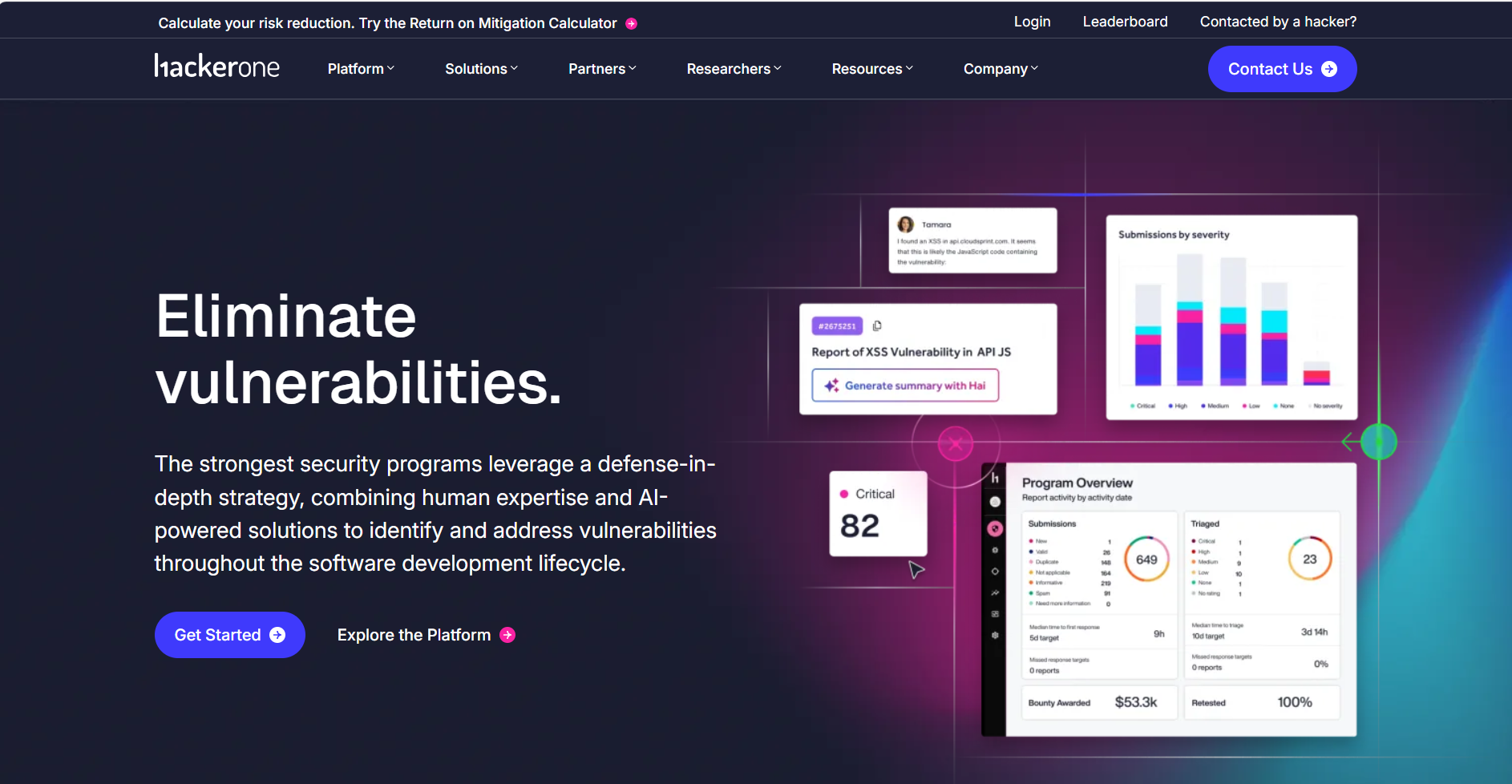Click 'Contacted by a hacker?' link
This screenshot has height=784, width=1512.
pos(1278,22)
